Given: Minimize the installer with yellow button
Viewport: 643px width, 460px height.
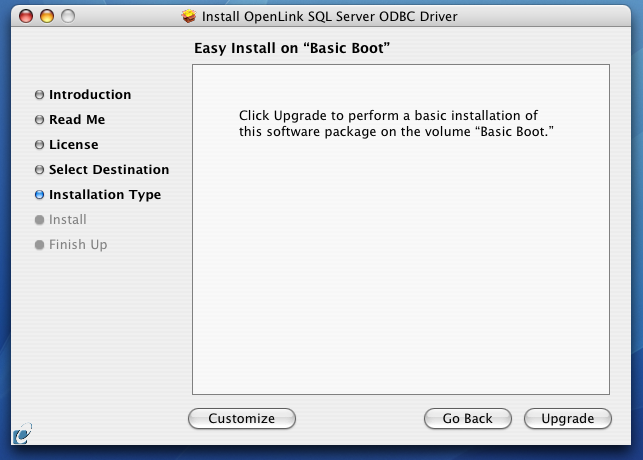Looking at the screenshot, I should pyautogui.click(x=47, y=16).
